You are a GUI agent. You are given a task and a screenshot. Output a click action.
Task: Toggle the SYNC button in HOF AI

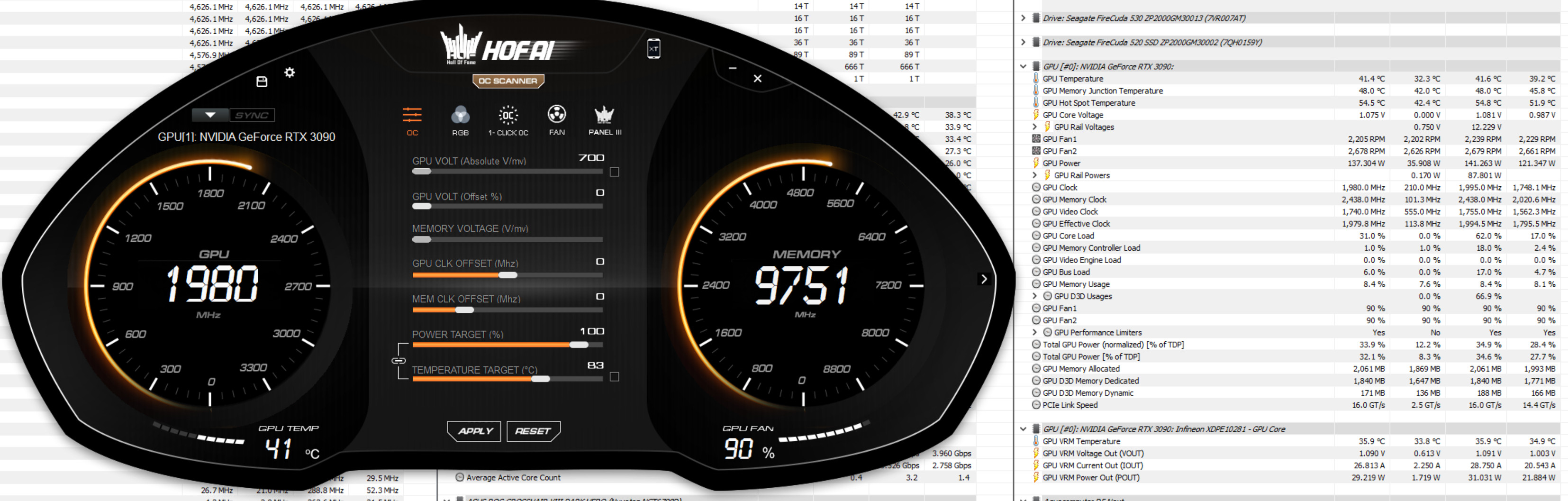252,115
